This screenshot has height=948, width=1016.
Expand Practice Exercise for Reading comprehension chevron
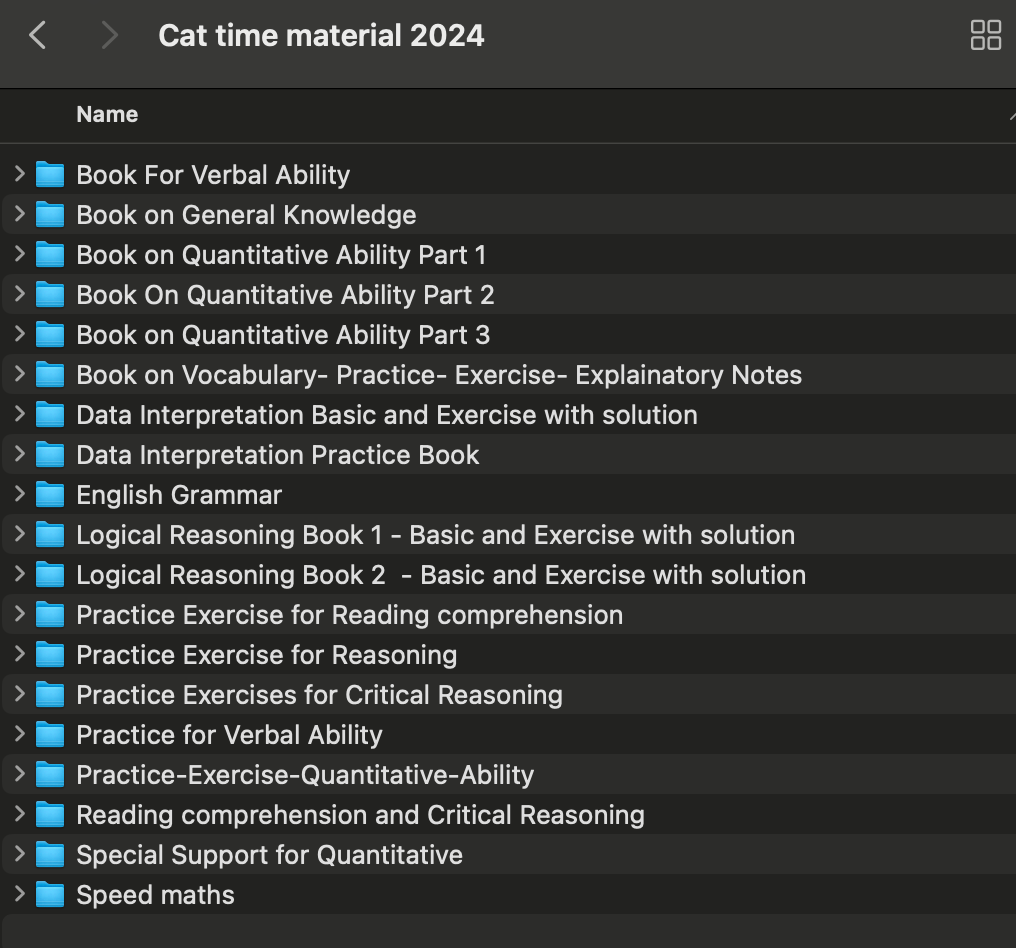point(19,614)
